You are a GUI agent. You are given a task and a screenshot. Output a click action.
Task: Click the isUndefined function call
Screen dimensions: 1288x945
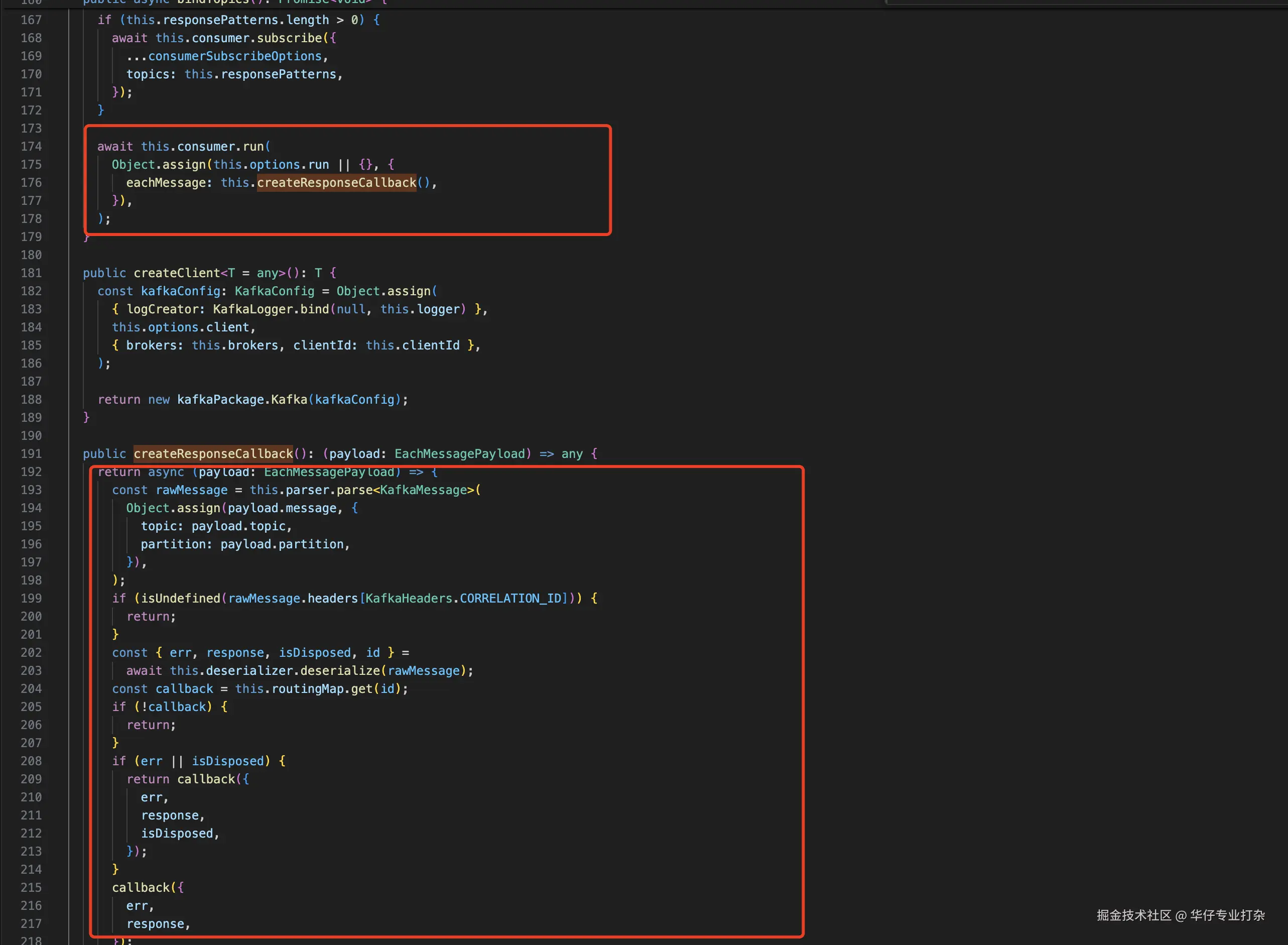click(x=181, y=599)
